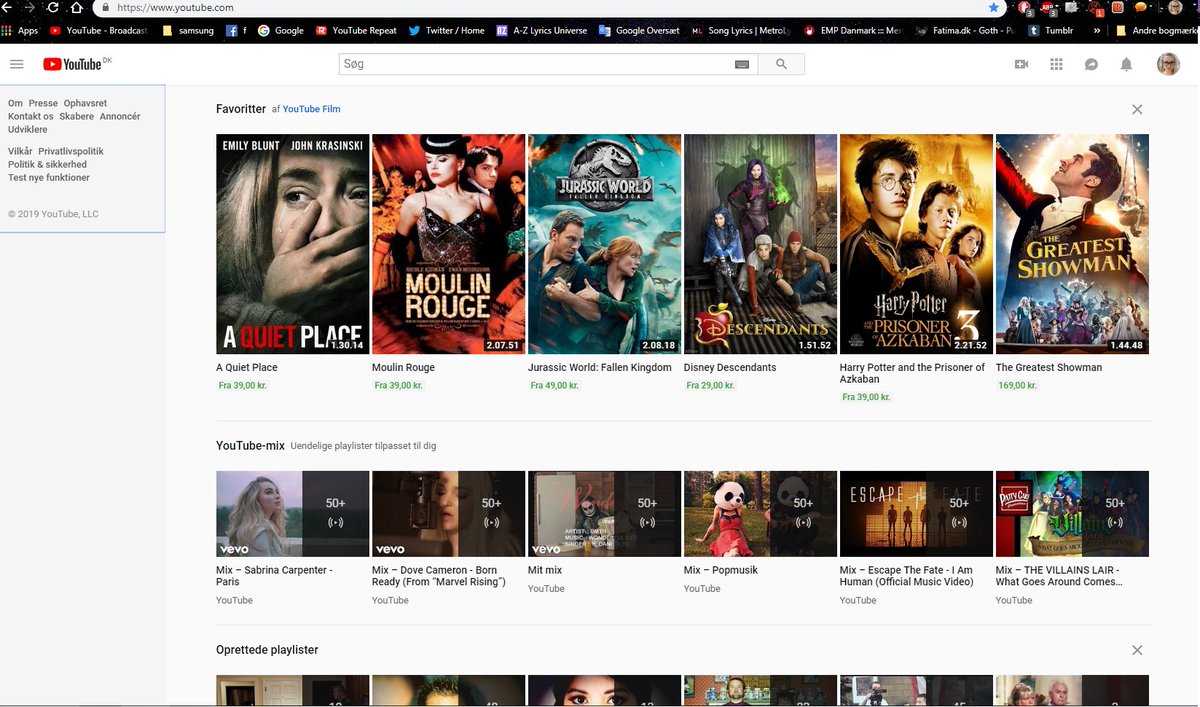Open the on-screen keyboard in search box
1200x707 pixels.
pyautogui.click(x=742, y=64)
